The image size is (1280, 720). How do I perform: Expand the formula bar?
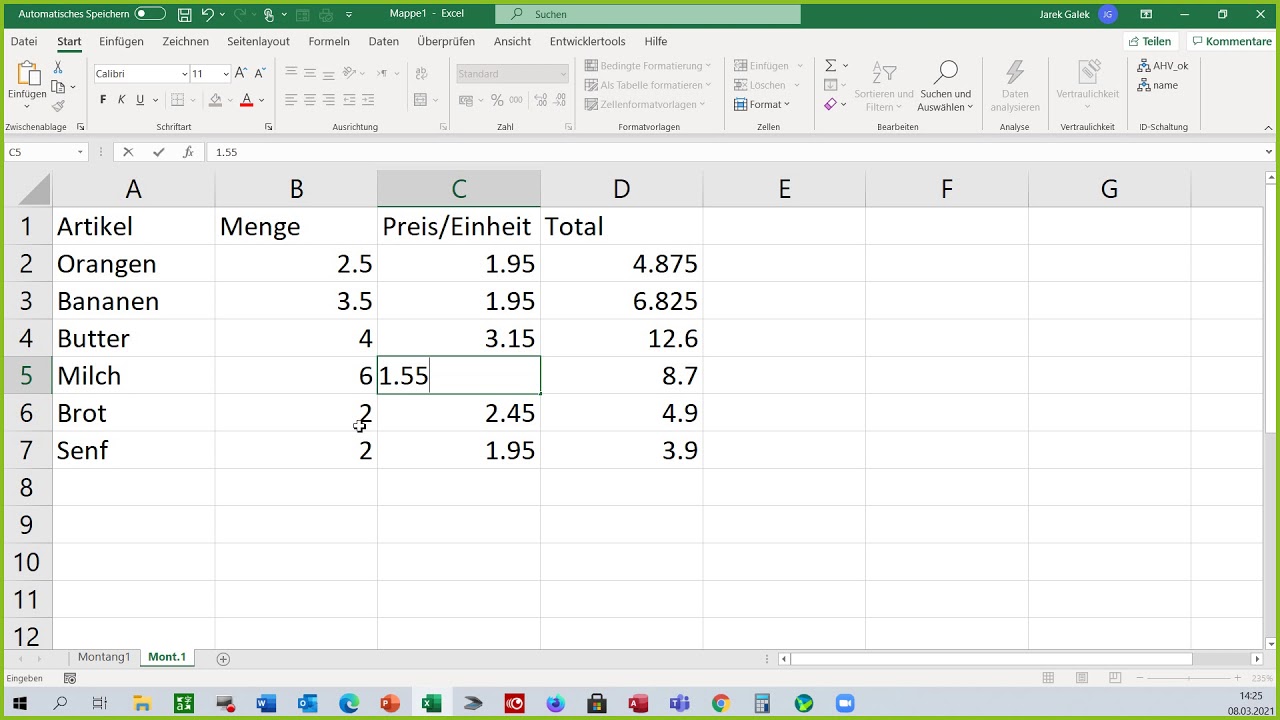pyautogui.click(x=1269, y=152)
